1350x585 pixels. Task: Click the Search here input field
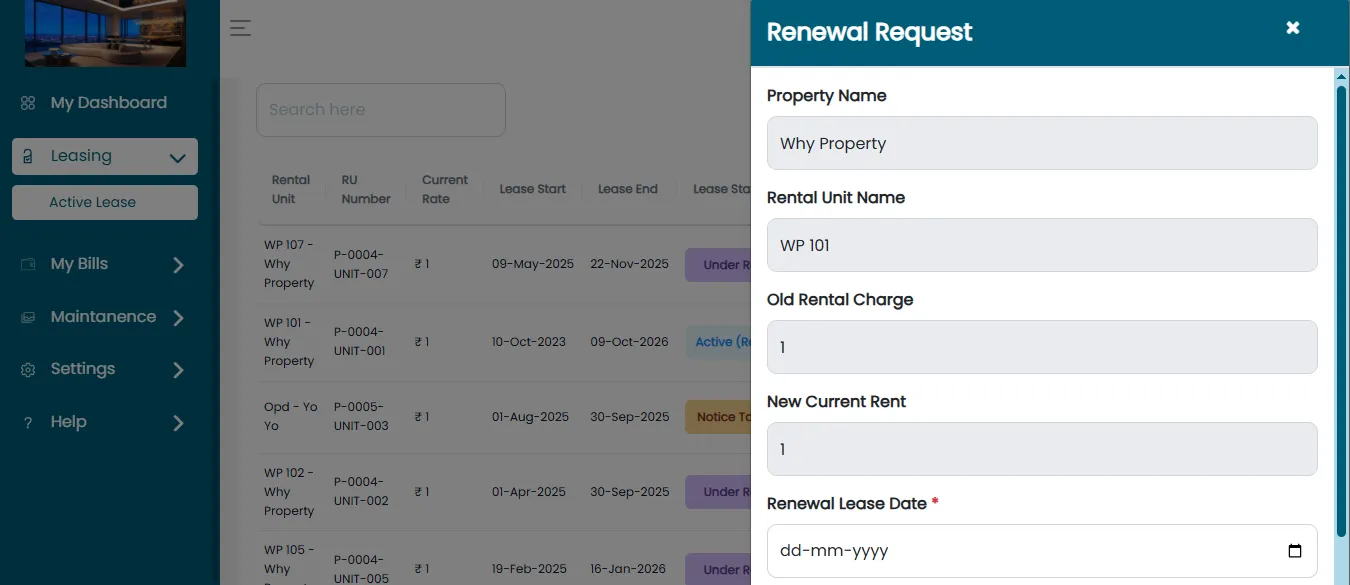click(x=381, y=110)
